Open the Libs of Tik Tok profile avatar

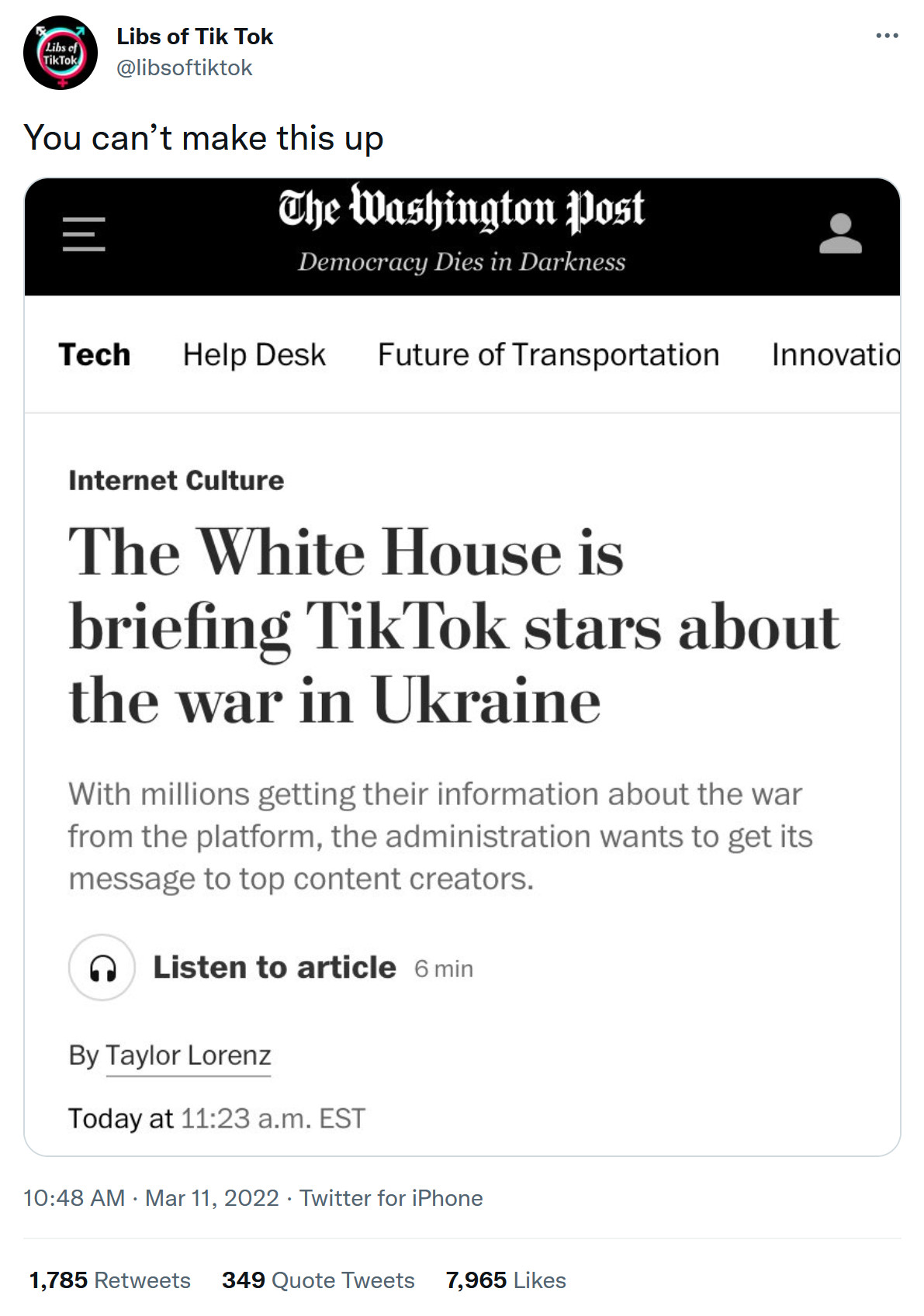click(x=61, y=53)
